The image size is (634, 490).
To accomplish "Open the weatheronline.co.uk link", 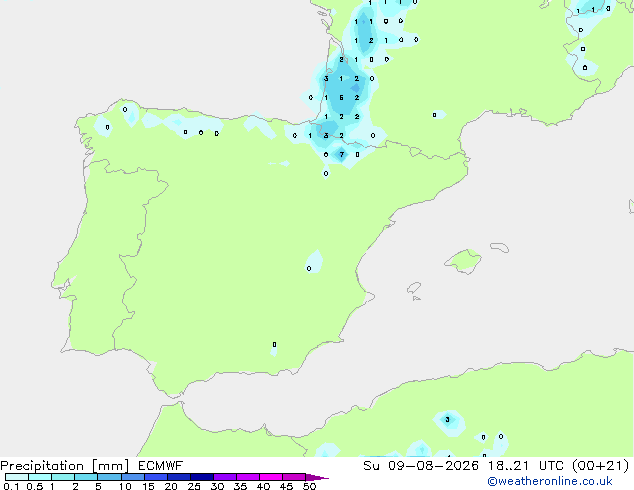I will (550, 481).
